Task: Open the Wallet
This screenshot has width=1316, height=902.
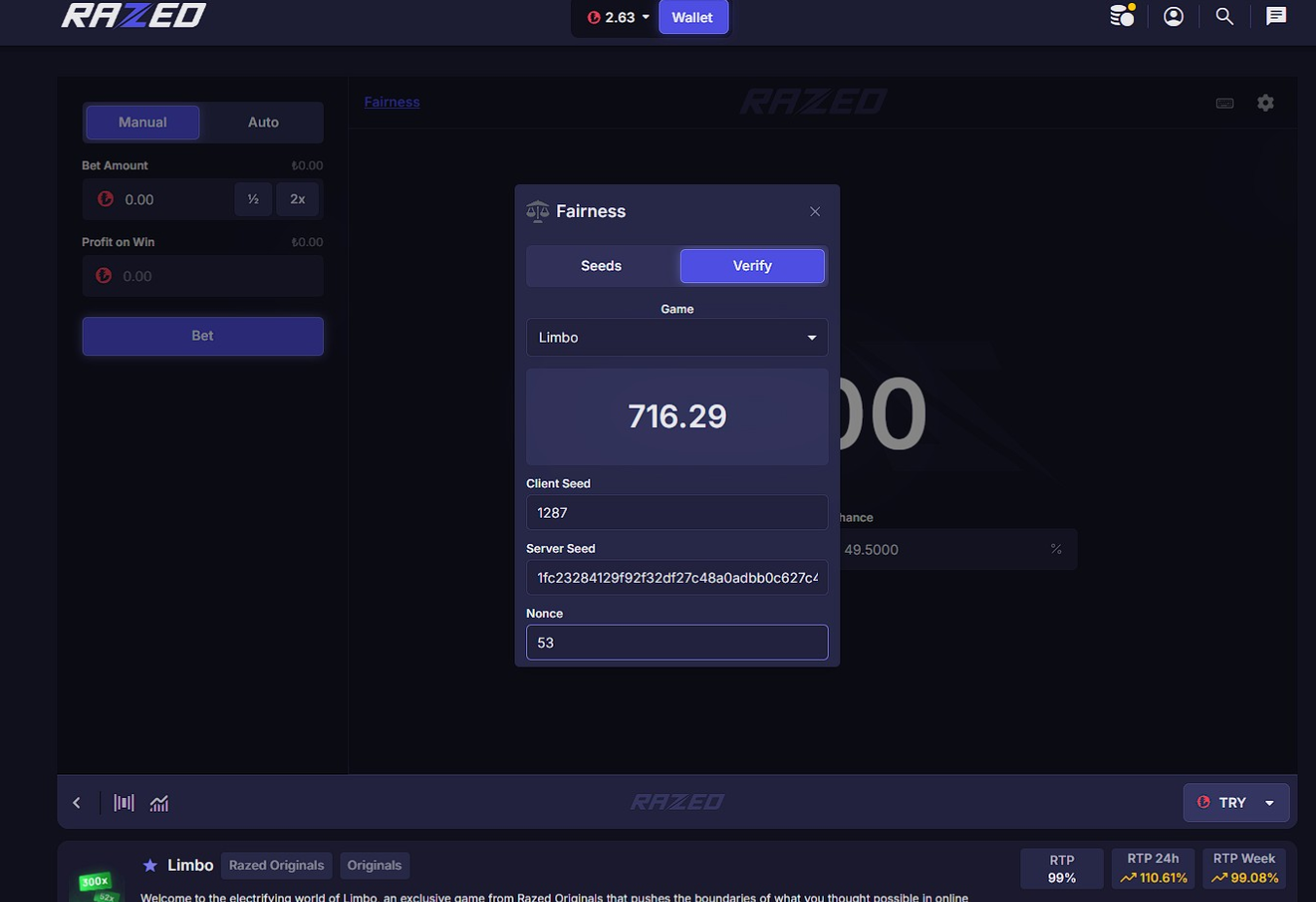Action: [693, 18]
